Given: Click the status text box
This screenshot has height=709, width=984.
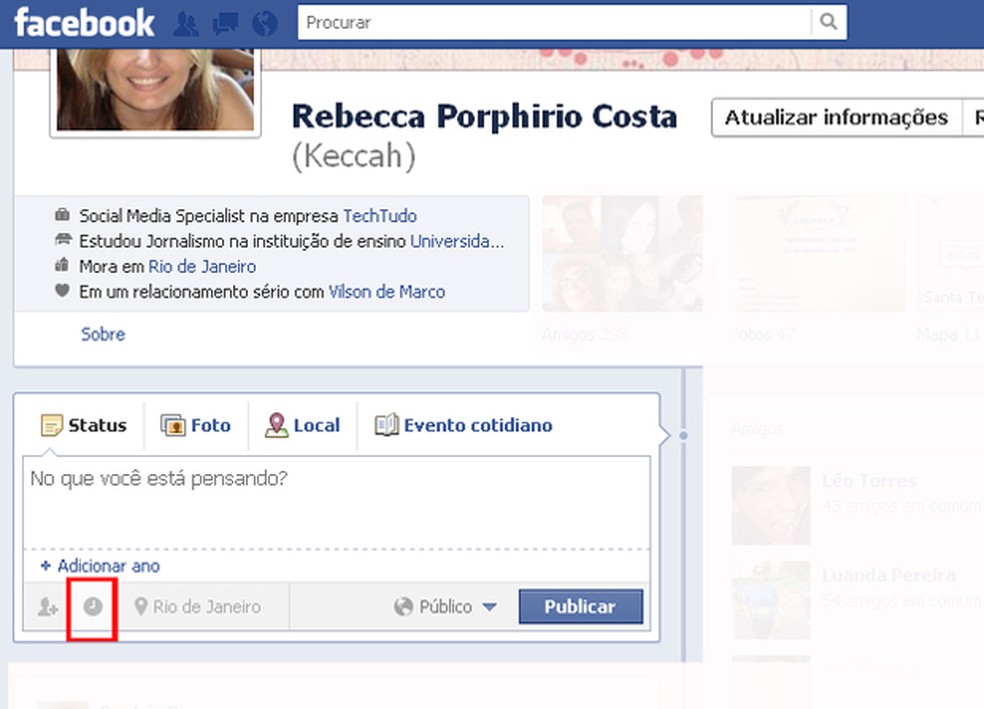Looking at the screenshot, I should pos(336,502).
